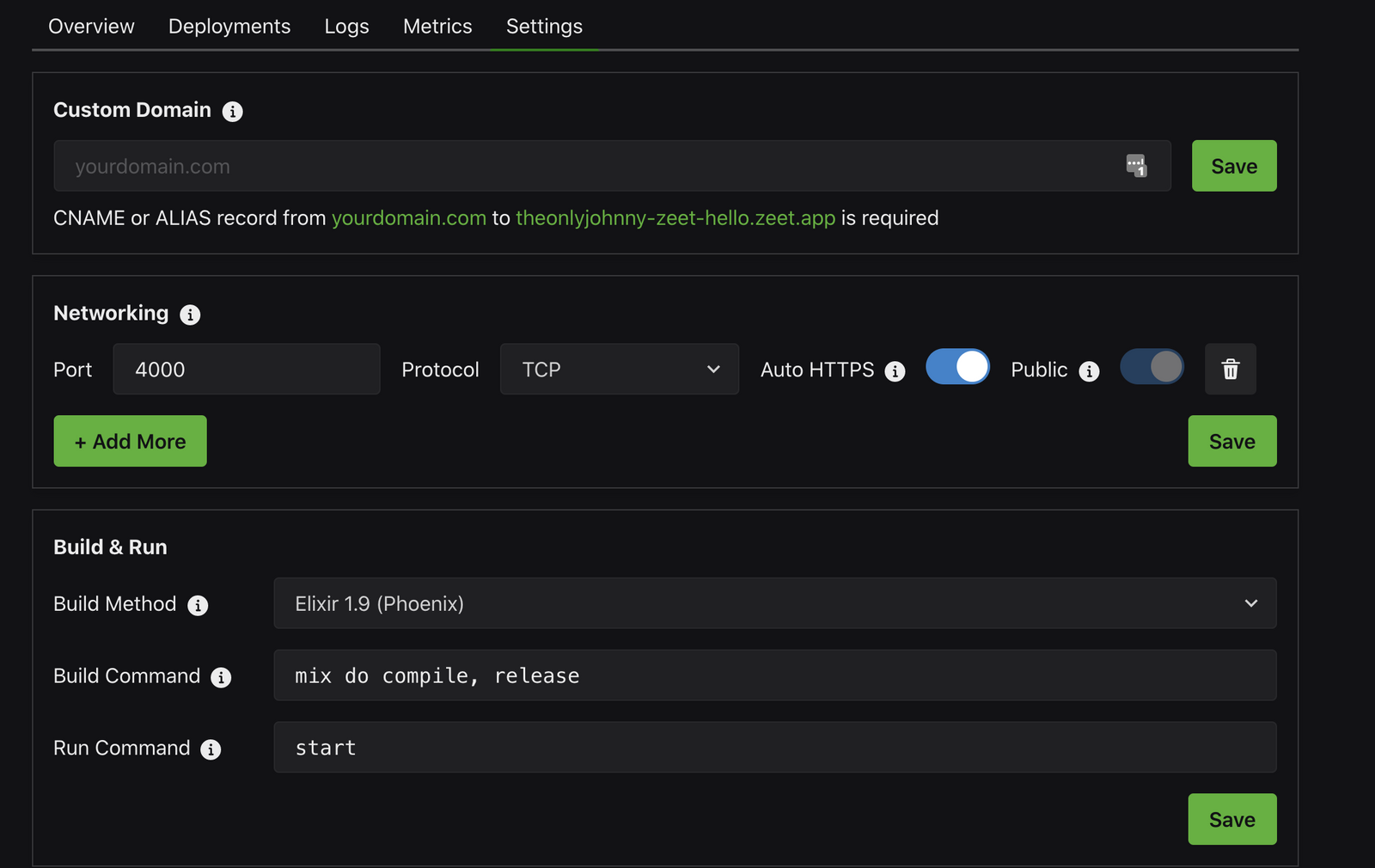Open theonlyjohnny-zeet-hello.zeet.app link
The width and height of the screenshot is (1375, 868).
click(x=675, y=218)
